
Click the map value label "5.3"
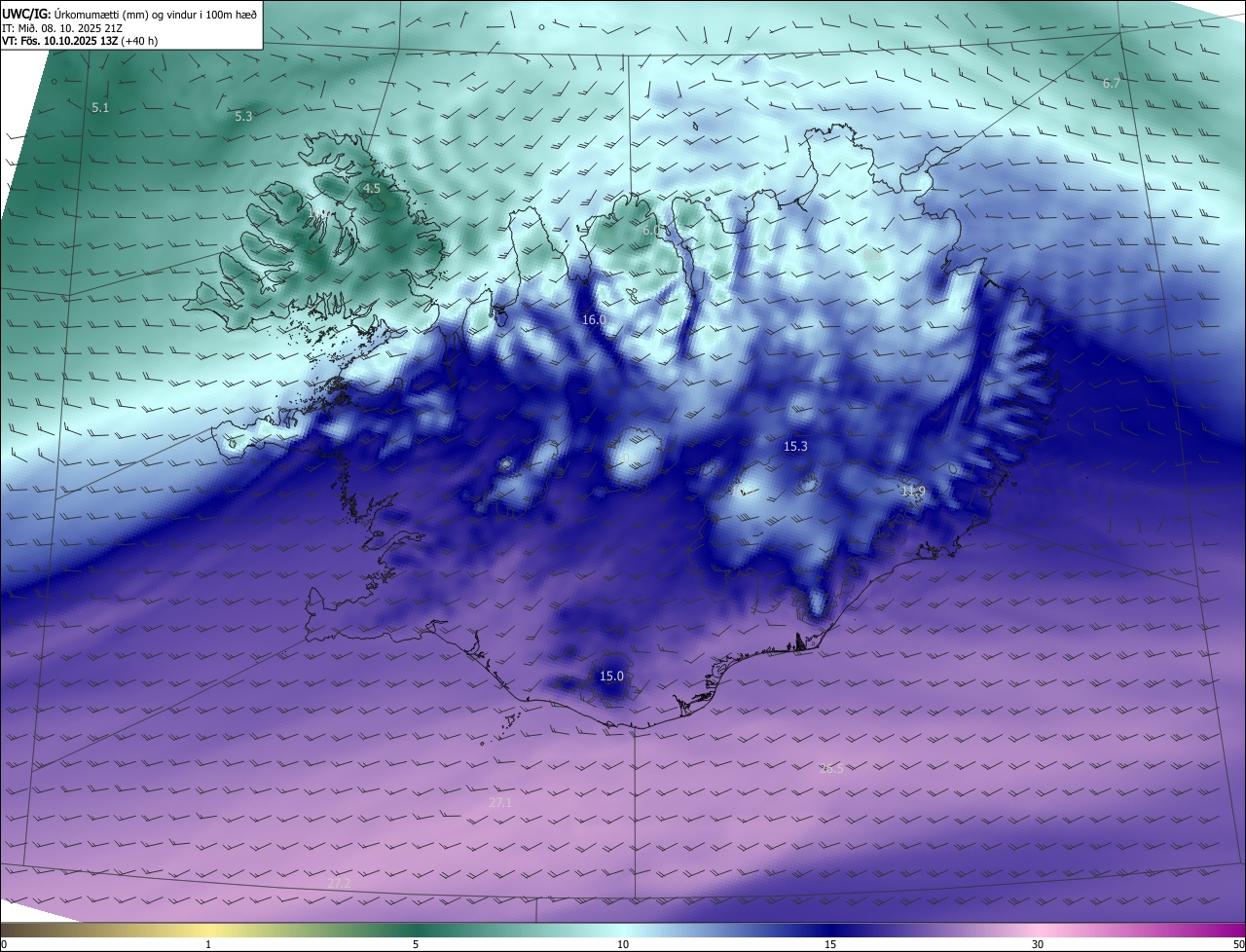tap(244, 117)
